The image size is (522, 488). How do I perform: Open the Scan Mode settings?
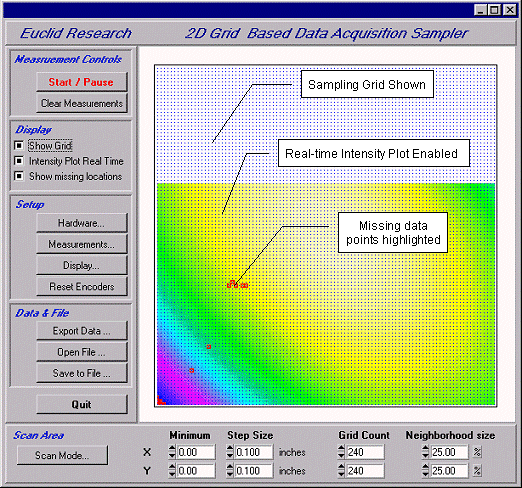point(62,455)
